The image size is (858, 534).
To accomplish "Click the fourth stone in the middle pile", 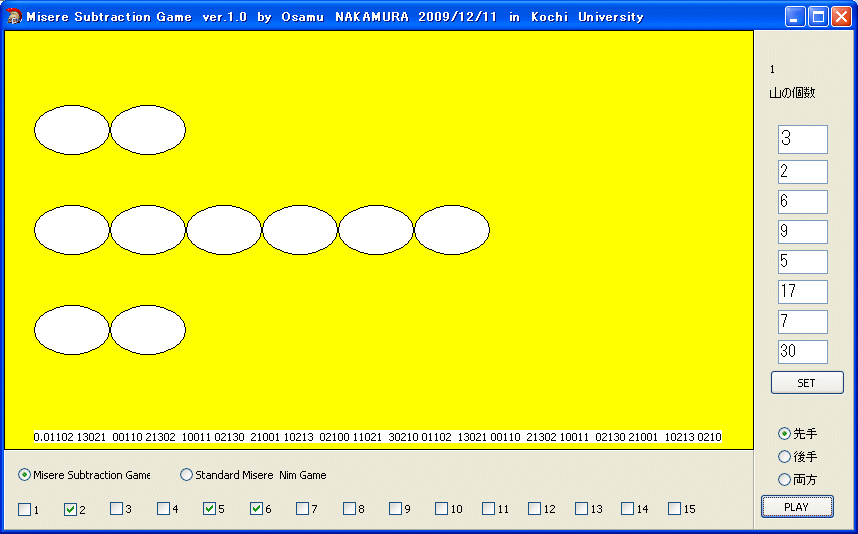I will point(300,230).
